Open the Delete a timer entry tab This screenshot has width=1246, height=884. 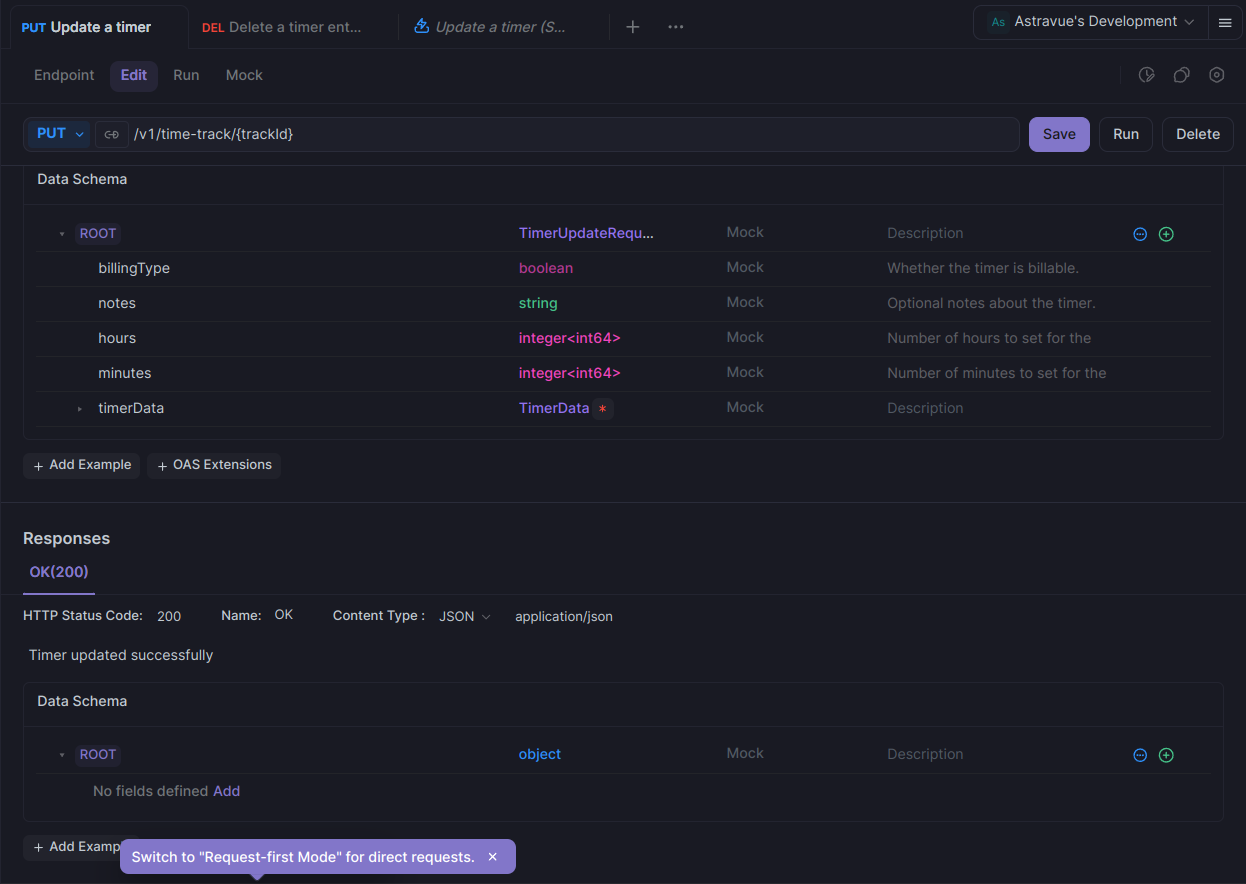[x=282, y=27]
